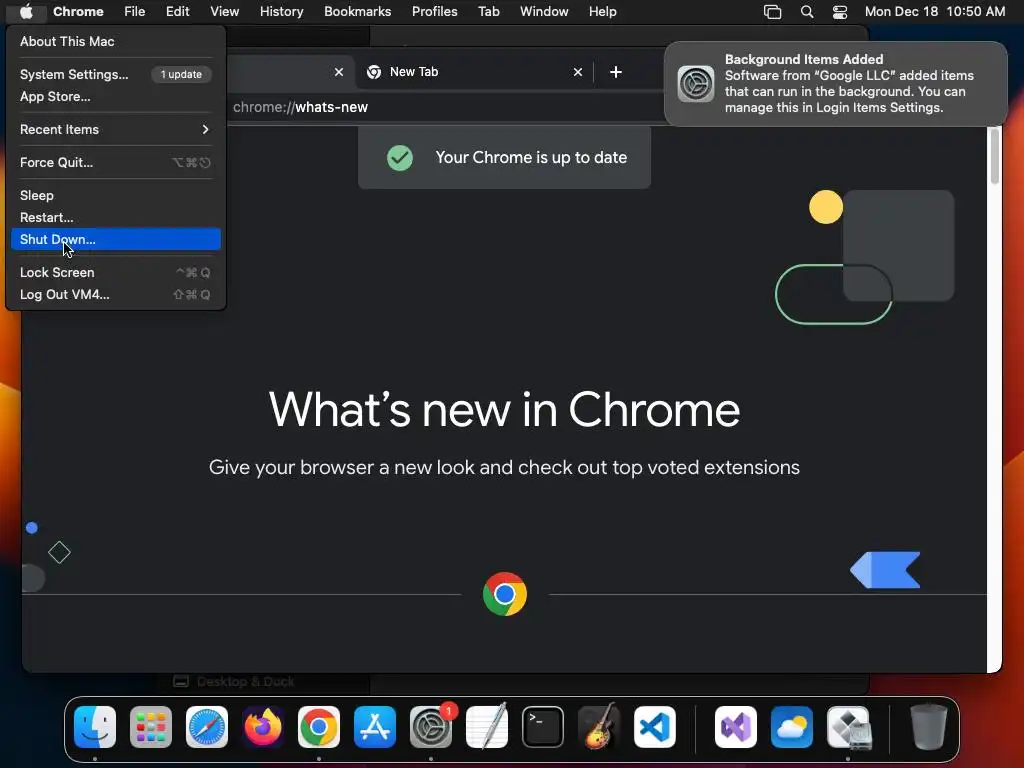Open Control Center in menu bar
This screenshot has width=1024, height=768.
[x=840, y=11]
